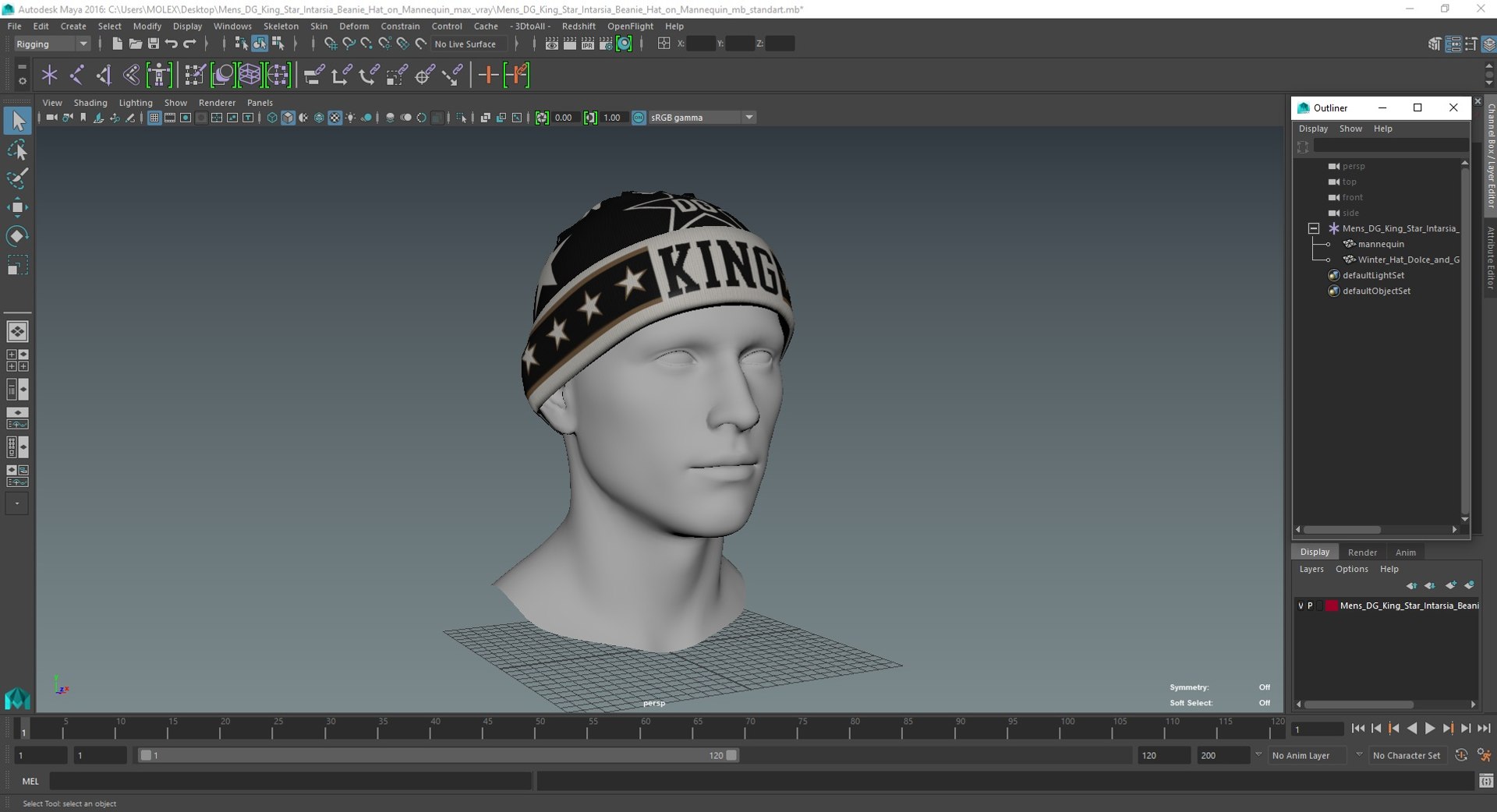
Task: Switch to the Render layer tab
Action: (x=1362, y=552)
